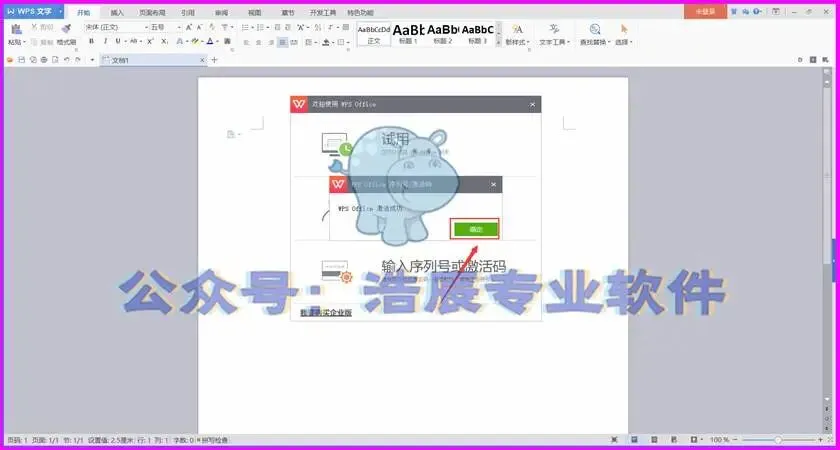Viewport: 840px width, 450px height.
Task: Click the zoom slider handle
Action: [x=778, y=439]
